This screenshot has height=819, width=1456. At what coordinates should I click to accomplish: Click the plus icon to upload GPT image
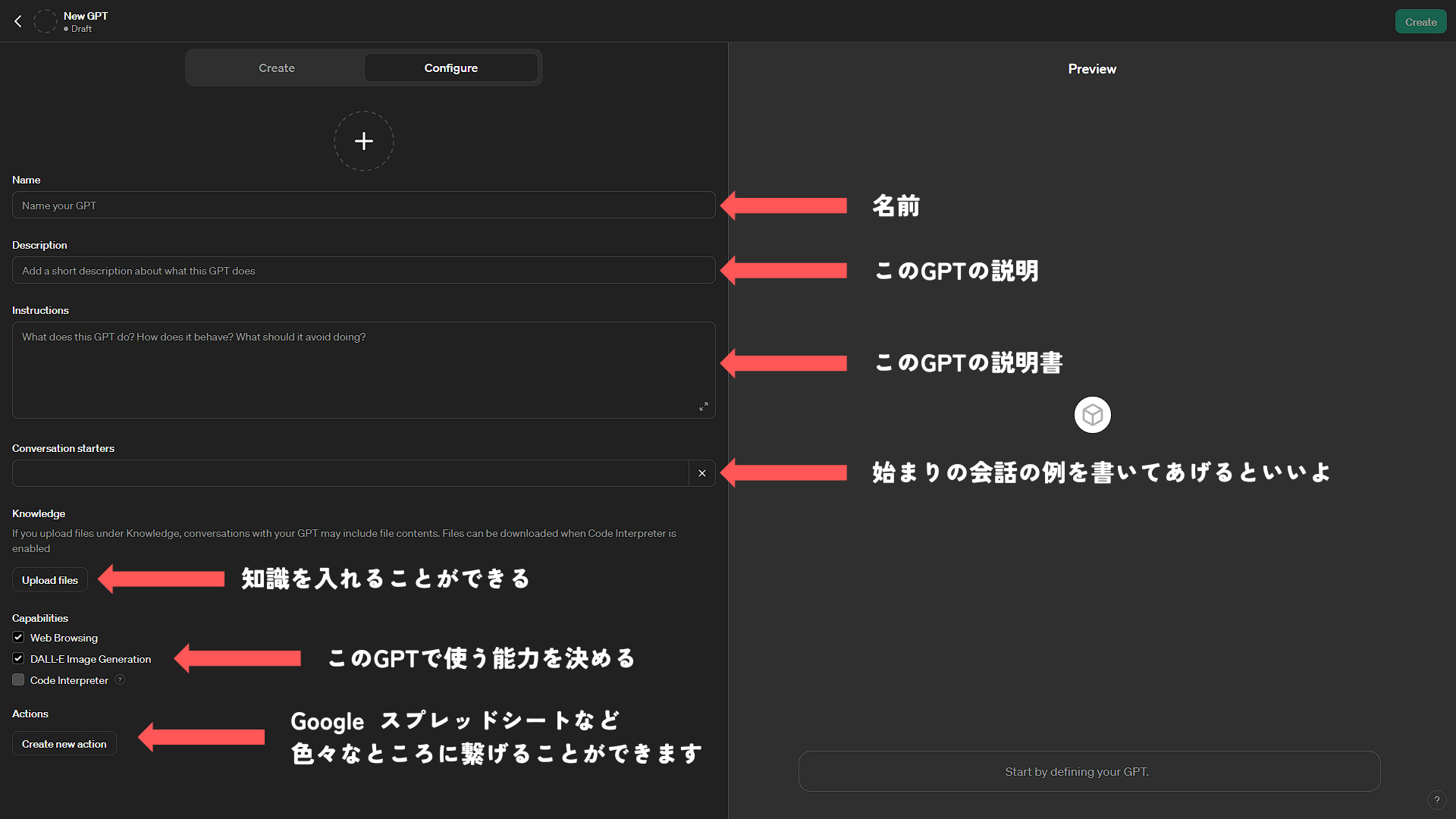[x=364, y=141]
